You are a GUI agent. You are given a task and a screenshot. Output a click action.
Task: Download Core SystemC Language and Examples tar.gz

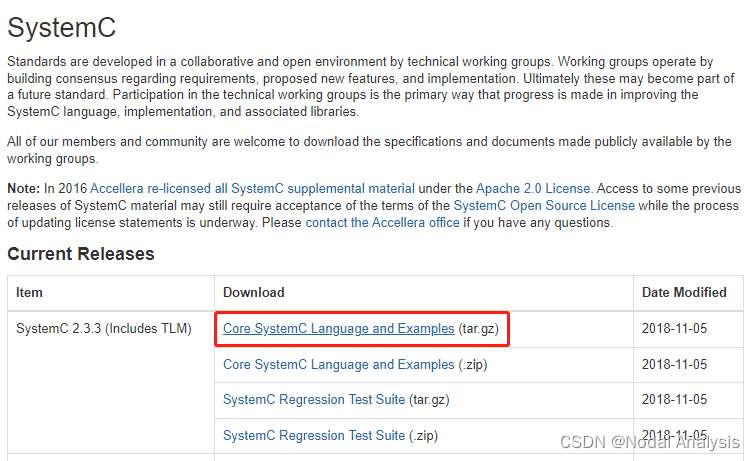338,329
